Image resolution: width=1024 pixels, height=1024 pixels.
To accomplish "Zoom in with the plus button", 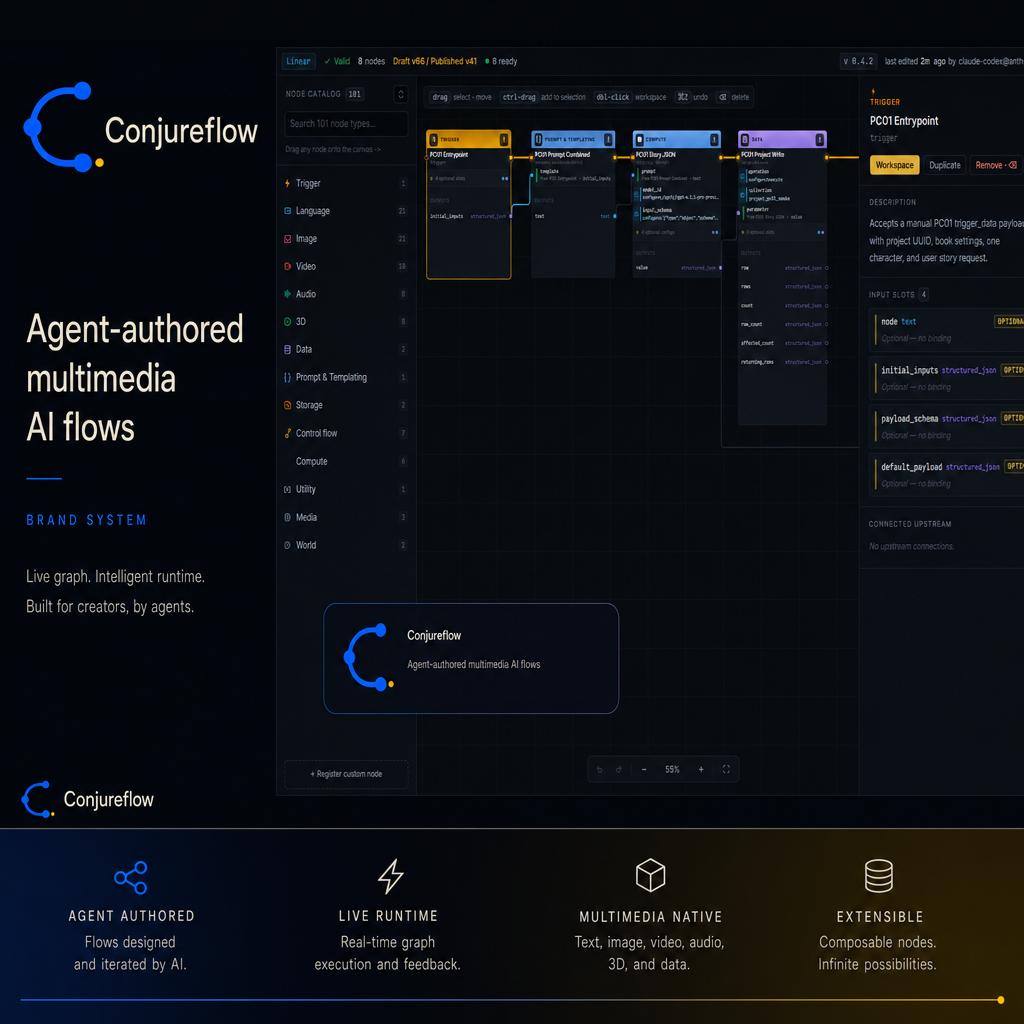I will click(x=701, y=769).
